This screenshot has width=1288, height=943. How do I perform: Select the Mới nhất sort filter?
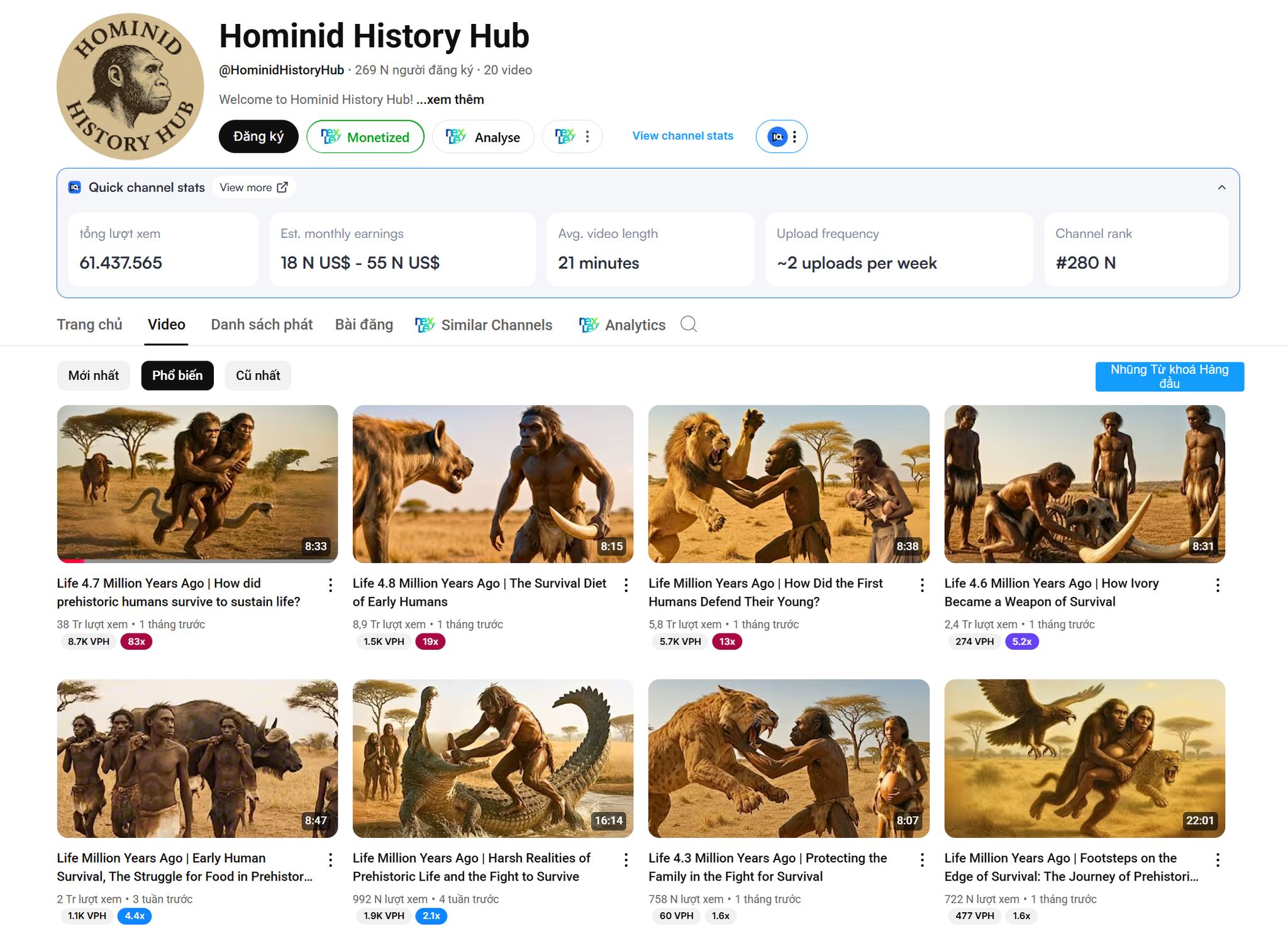93,376
